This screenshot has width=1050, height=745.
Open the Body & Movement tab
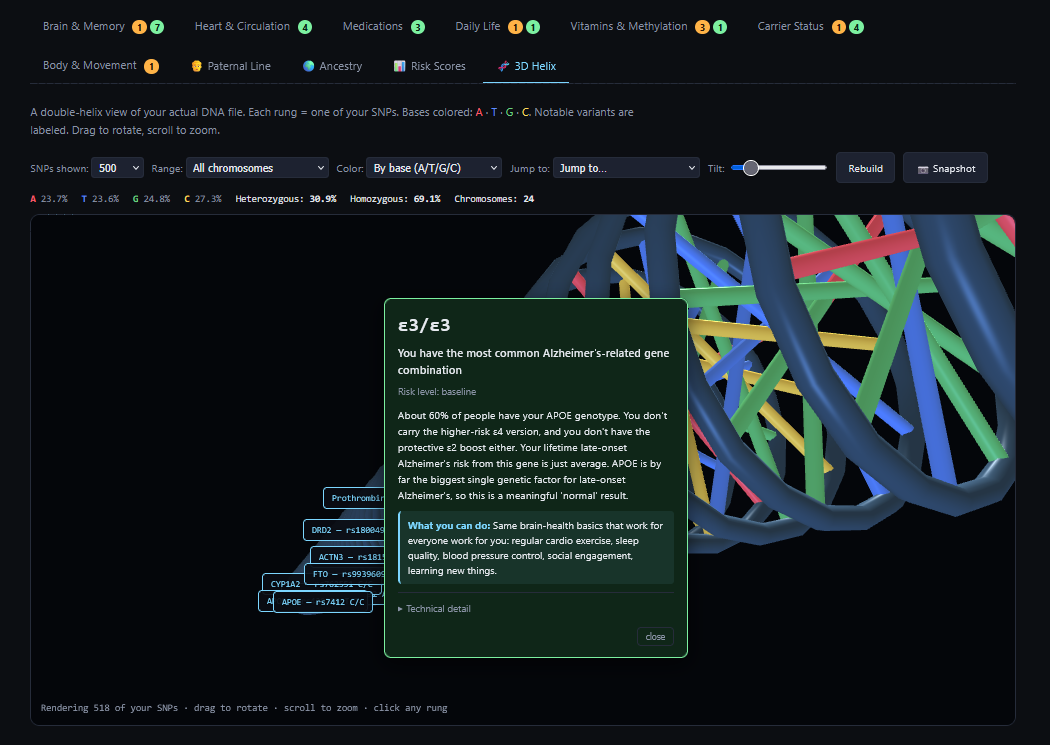tap(100, 66)
